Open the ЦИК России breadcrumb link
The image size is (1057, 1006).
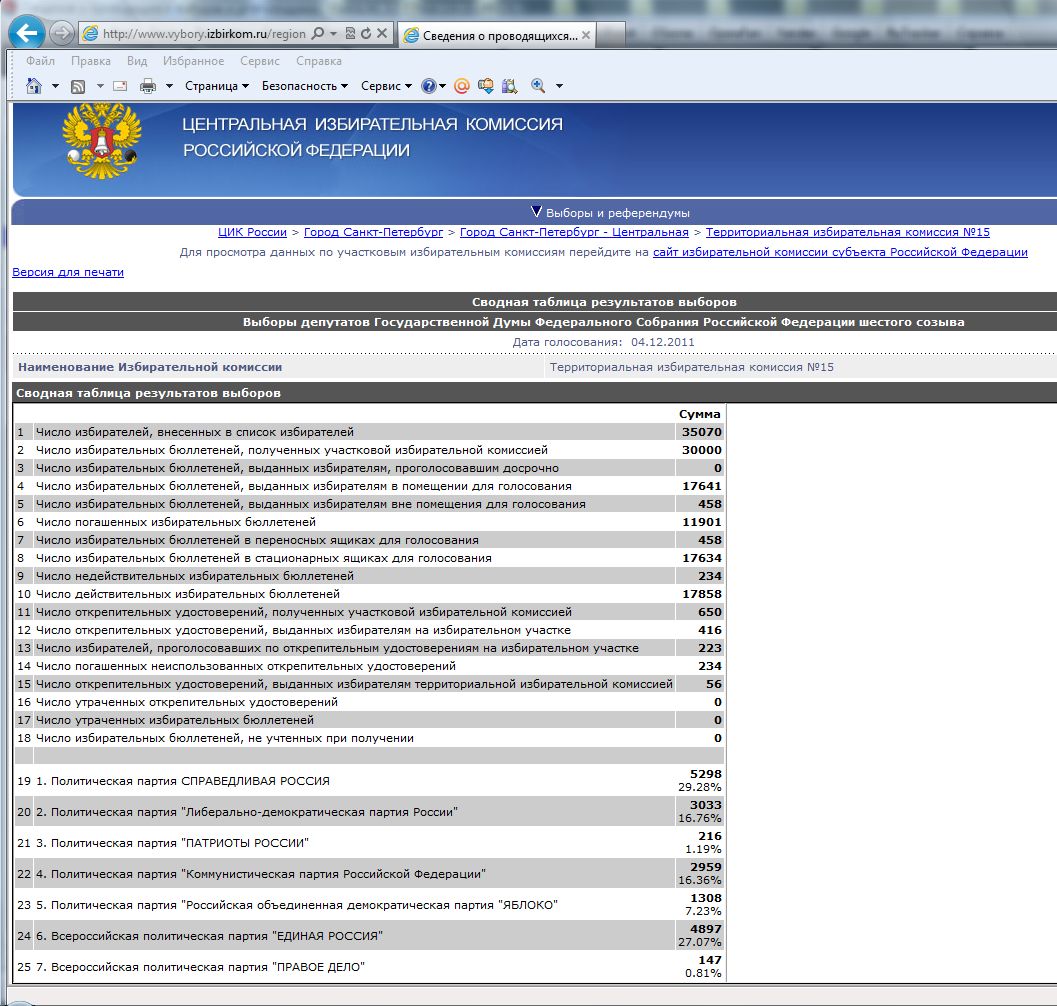[x=252, y=232]
